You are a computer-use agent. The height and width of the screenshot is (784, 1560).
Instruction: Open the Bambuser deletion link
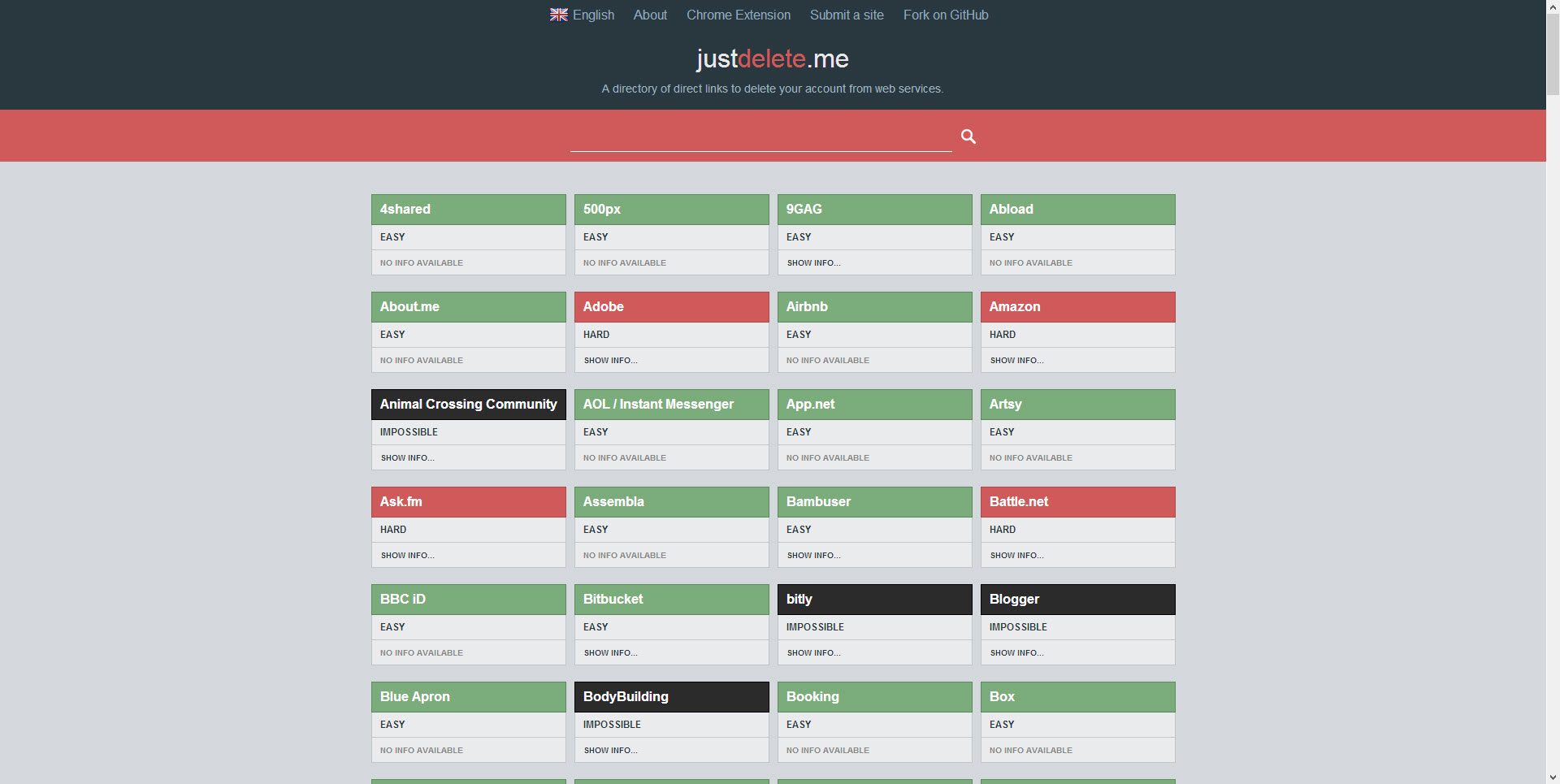coord(875,502)
